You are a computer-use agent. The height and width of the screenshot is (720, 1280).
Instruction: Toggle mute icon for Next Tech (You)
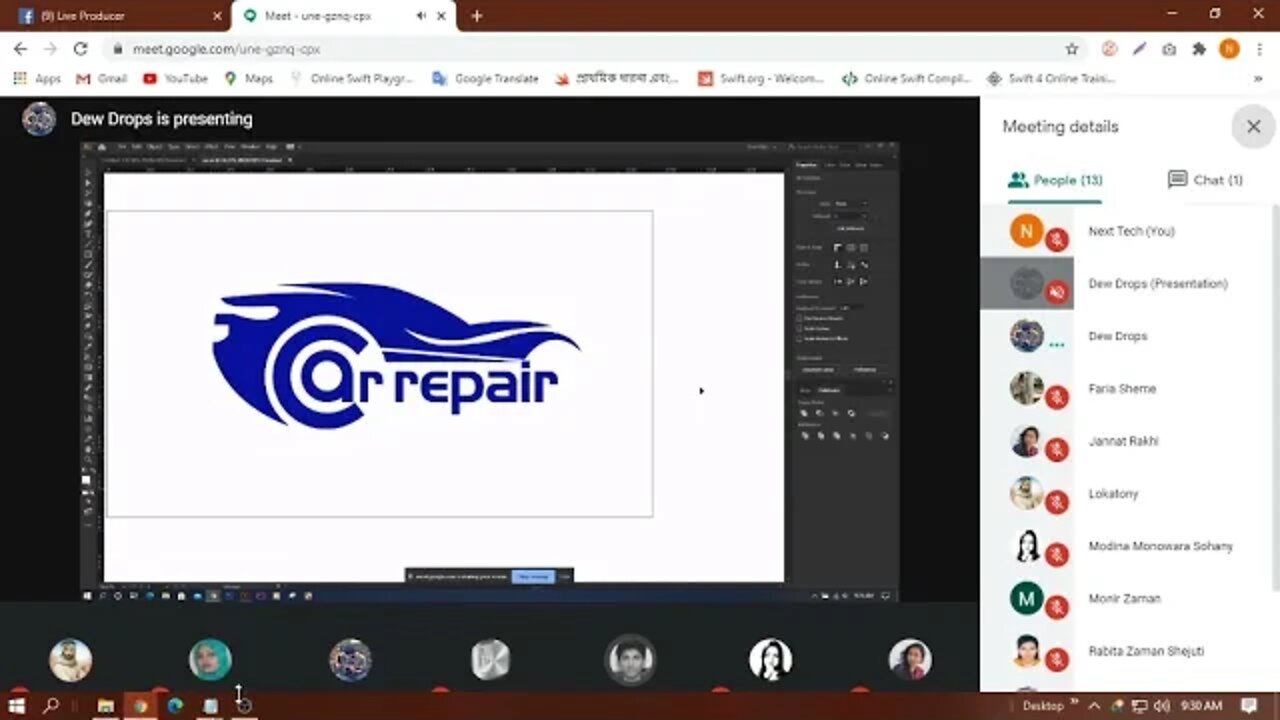1057,240
